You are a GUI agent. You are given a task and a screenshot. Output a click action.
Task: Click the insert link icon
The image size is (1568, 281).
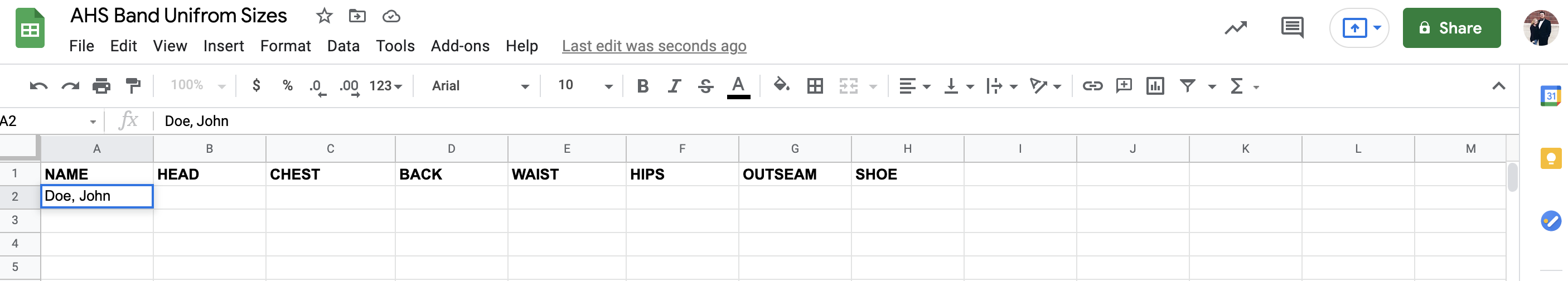tap(1092, 86)
